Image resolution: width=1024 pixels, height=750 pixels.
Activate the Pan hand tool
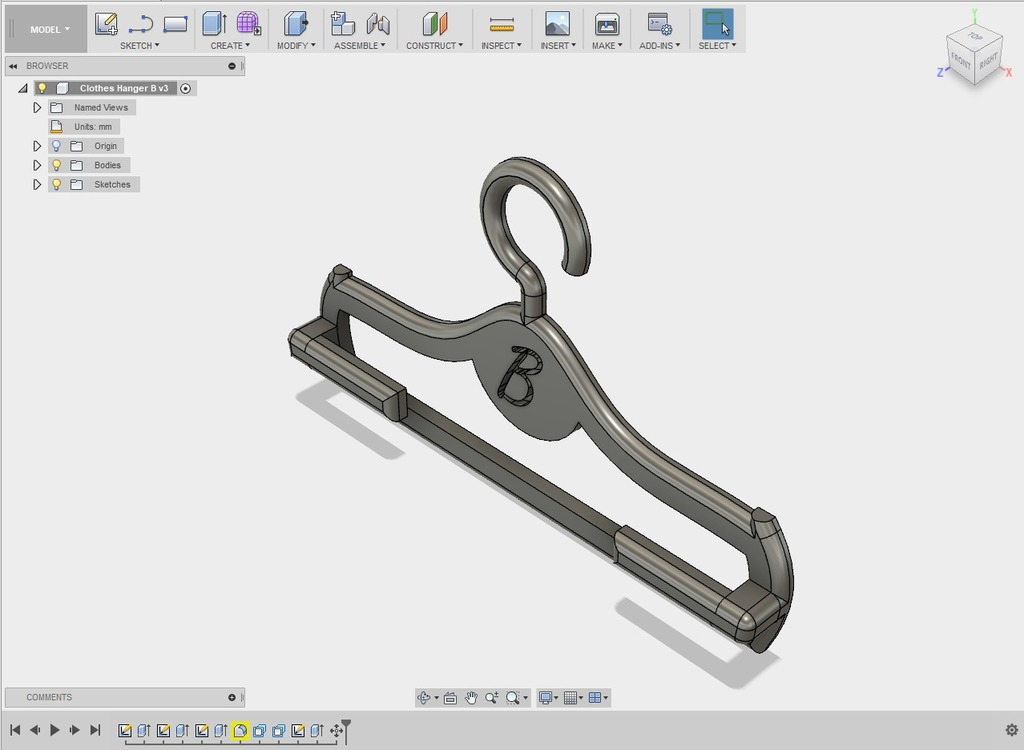[x=471, y=698]
